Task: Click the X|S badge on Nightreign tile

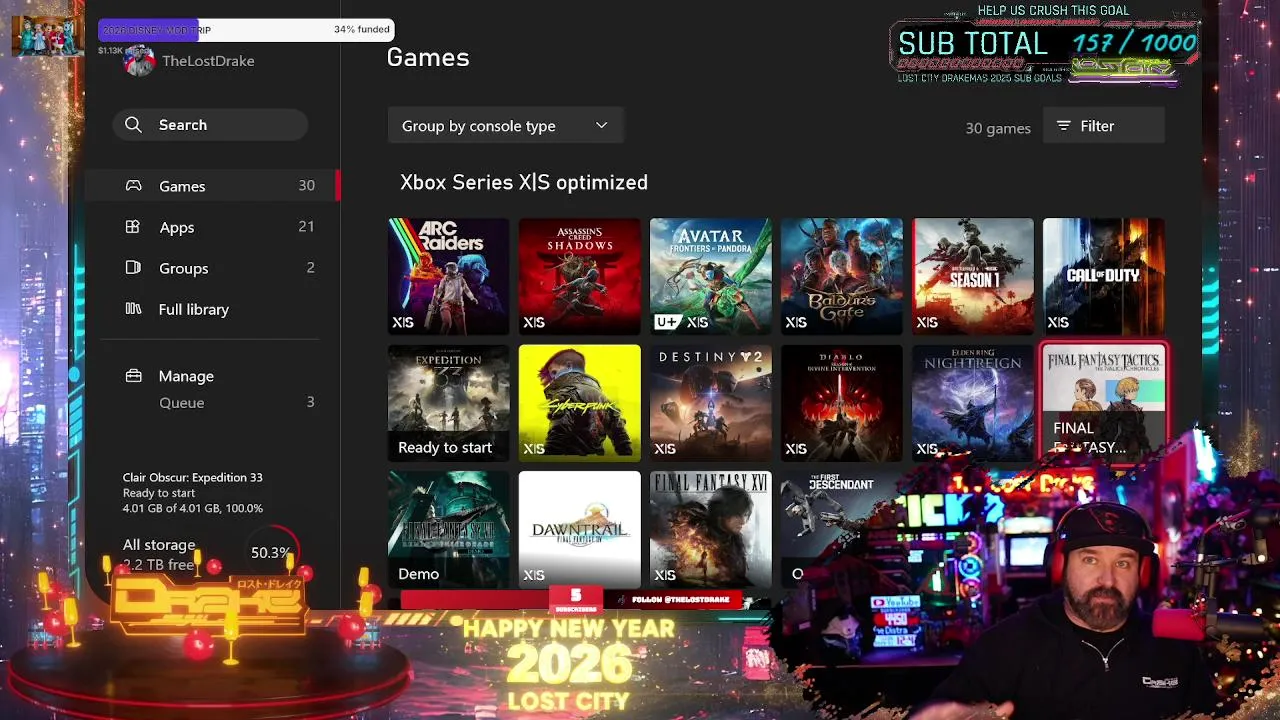Action: 927,449
